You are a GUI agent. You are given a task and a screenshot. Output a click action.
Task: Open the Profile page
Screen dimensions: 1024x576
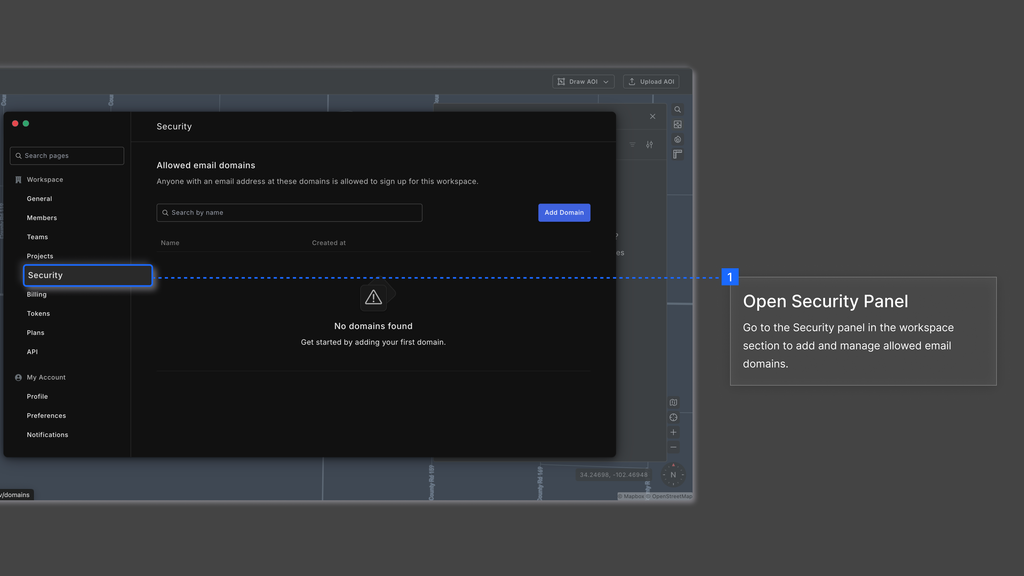click(x=37, y=396)
